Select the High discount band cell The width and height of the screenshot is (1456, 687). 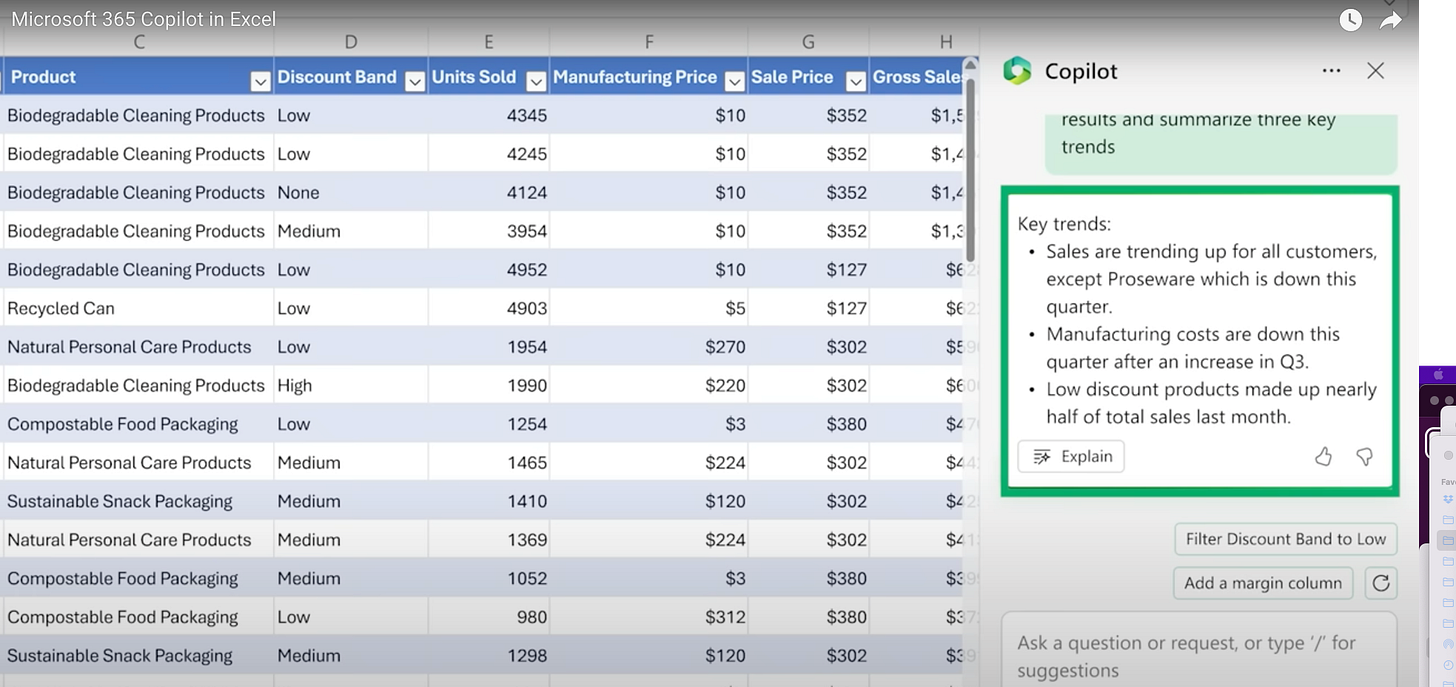[x=351, y=385]
